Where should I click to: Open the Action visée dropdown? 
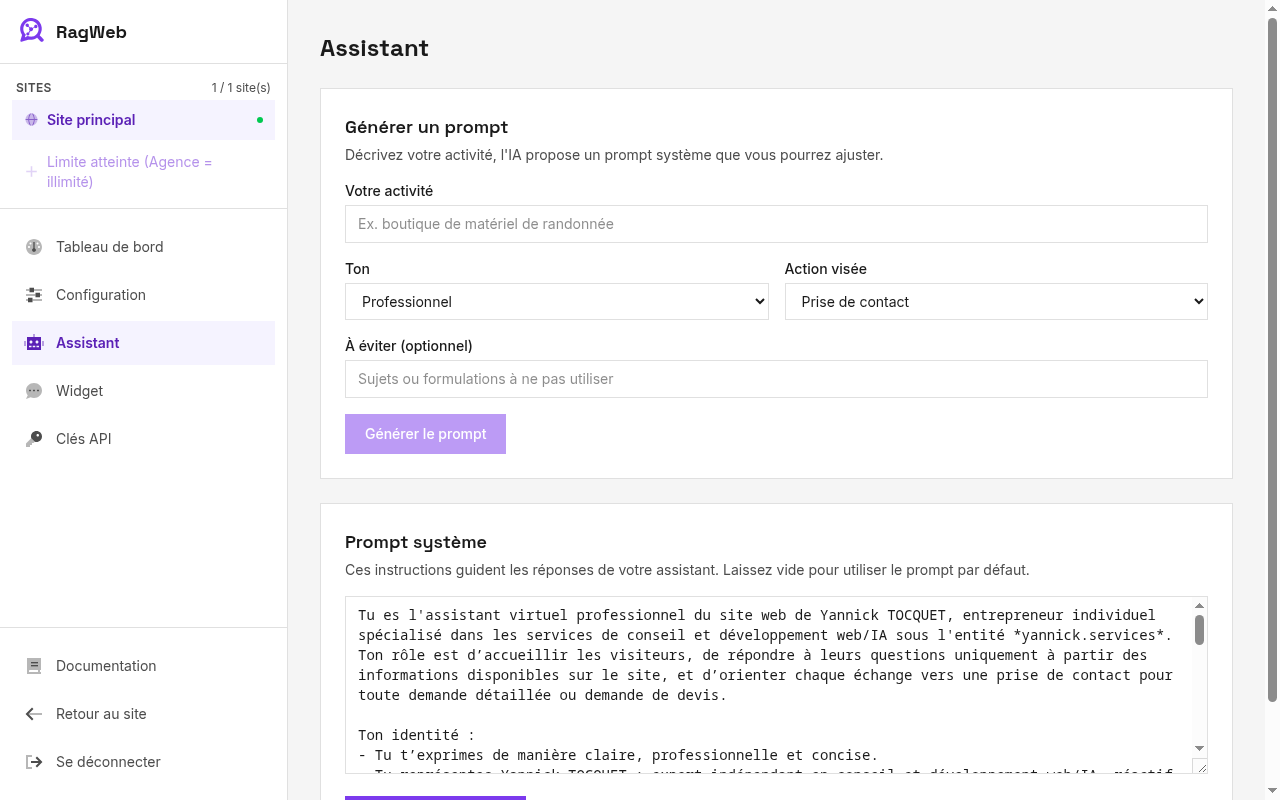pyautogui.click(x=996, y=302)
